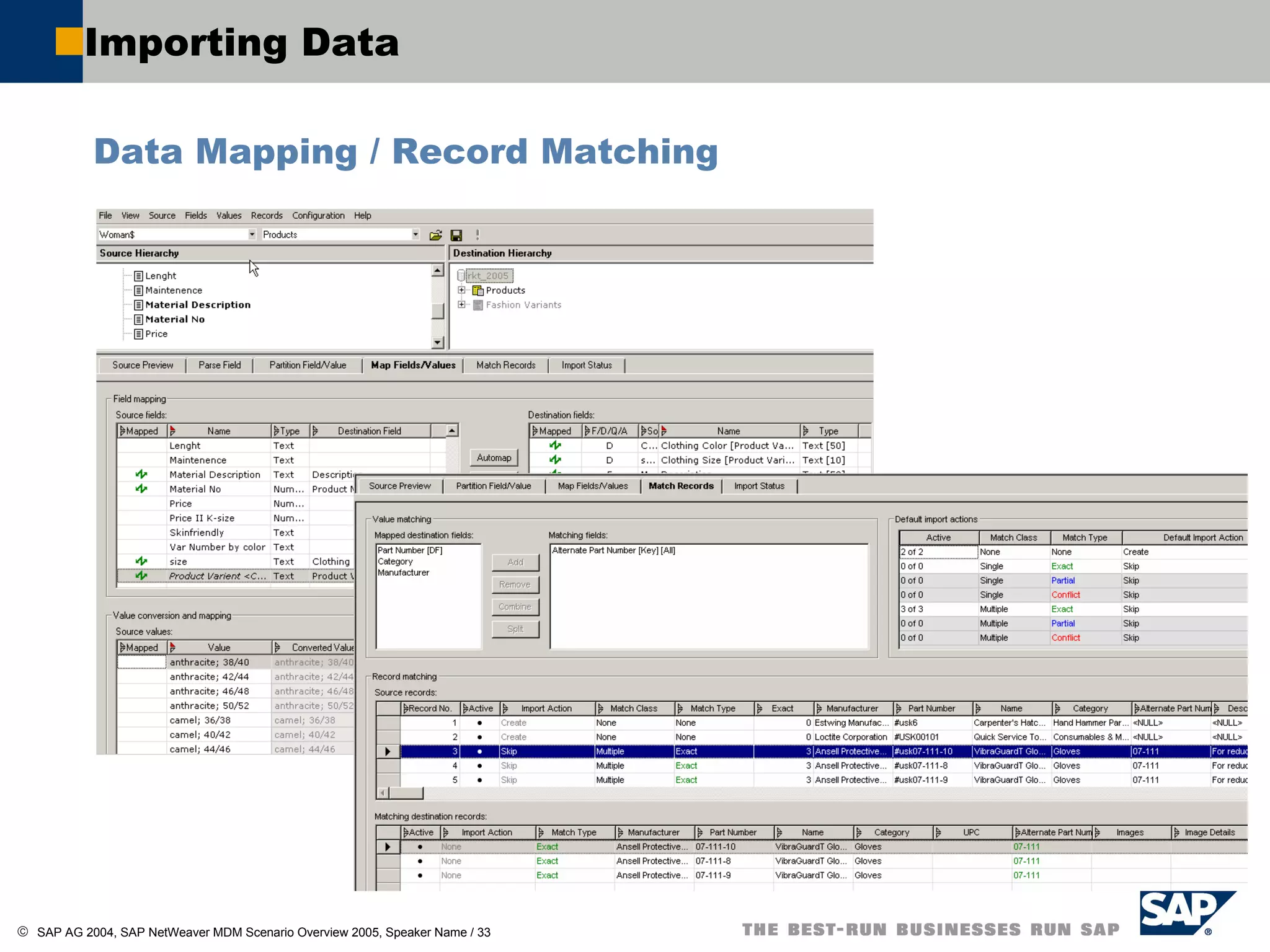Open the File menu
The image size is (1270, 952).
click(x=105, y=215)
